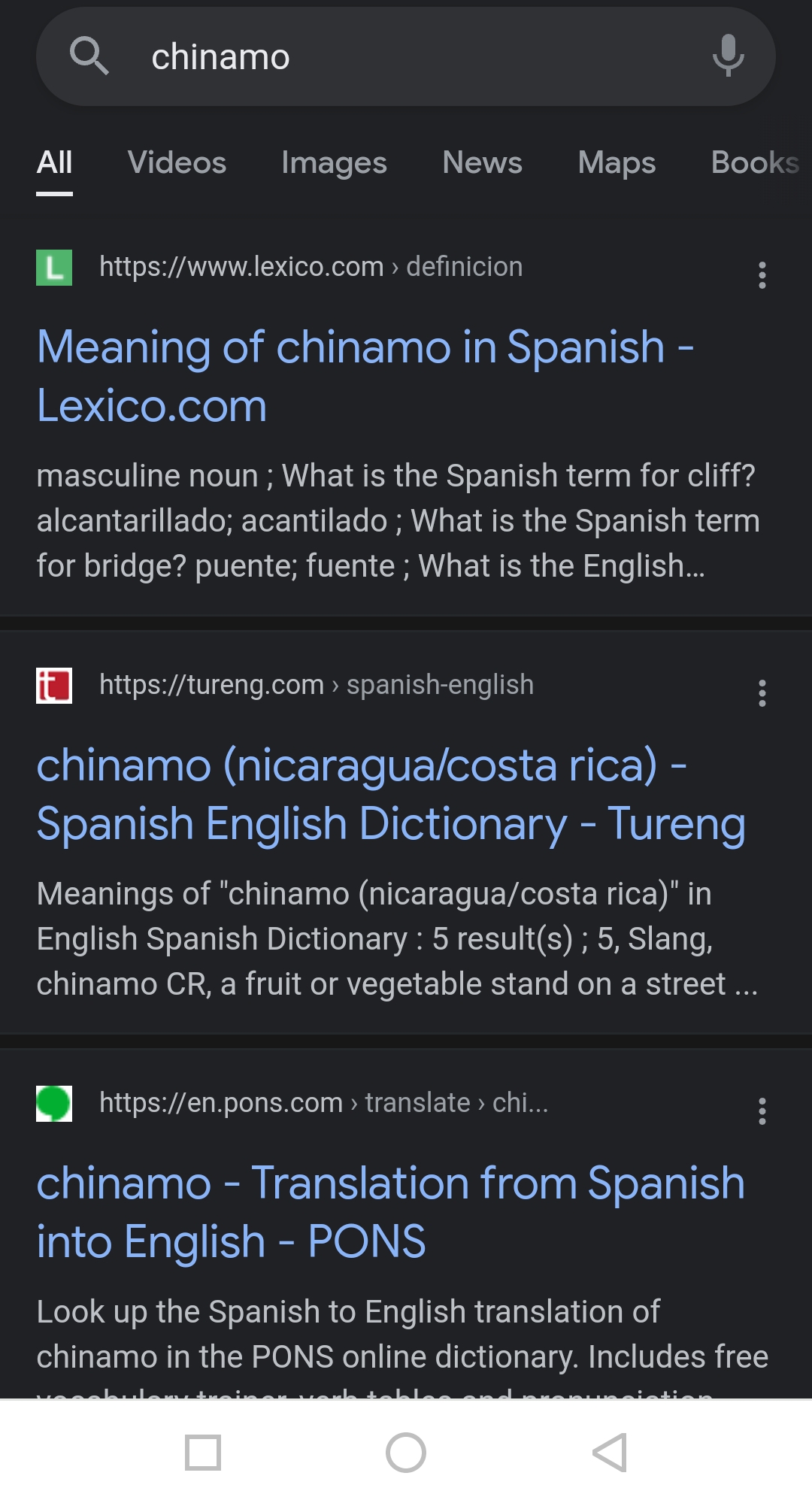Tap the search field containing chinamo
Screen dimensions: 812x1506
pos(406,57)
